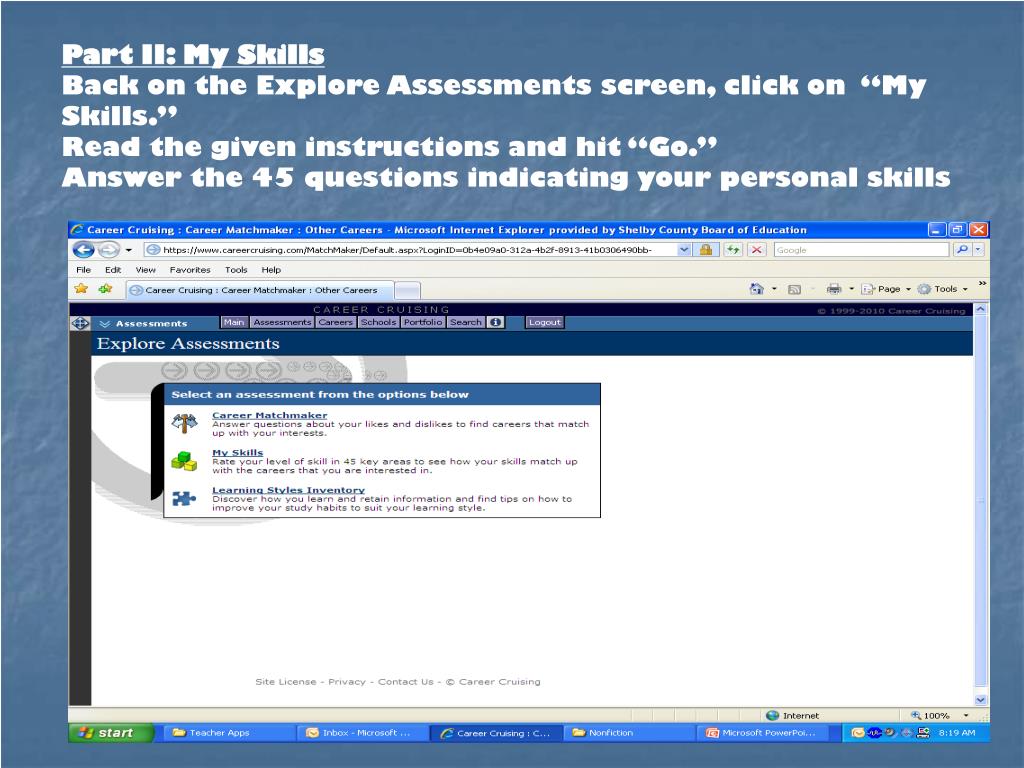Switch to Inbox - Microsoft taskbar item
Viewport: 1024px width, 768px height.
361,733
